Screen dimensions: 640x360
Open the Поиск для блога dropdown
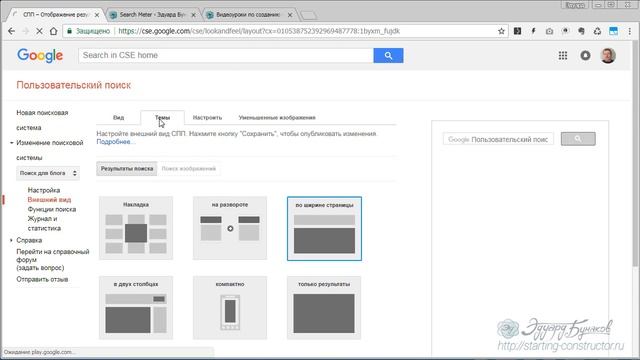click(48, 173)
